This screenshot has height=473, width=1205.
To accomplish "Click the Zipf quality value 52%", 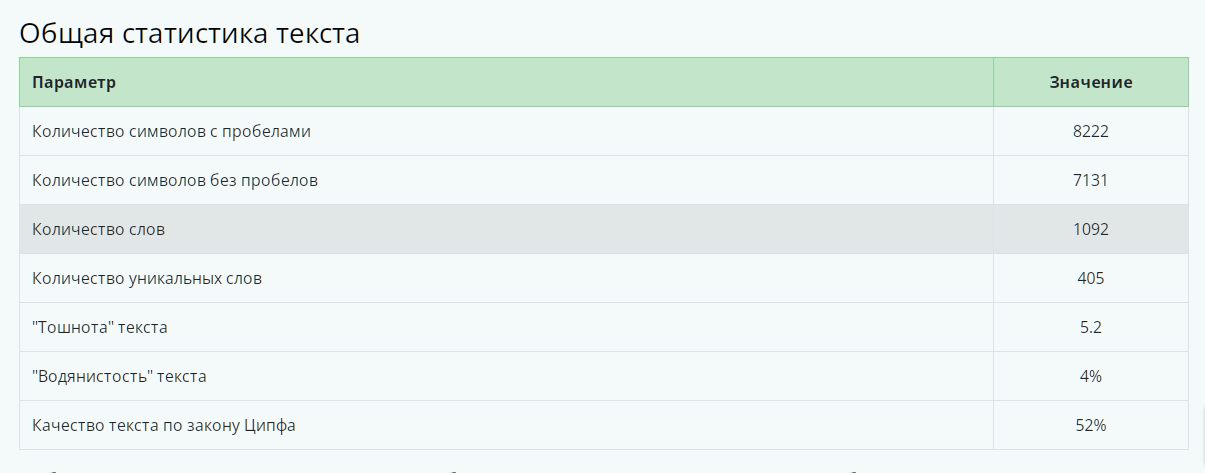I will click(1090, 425).
